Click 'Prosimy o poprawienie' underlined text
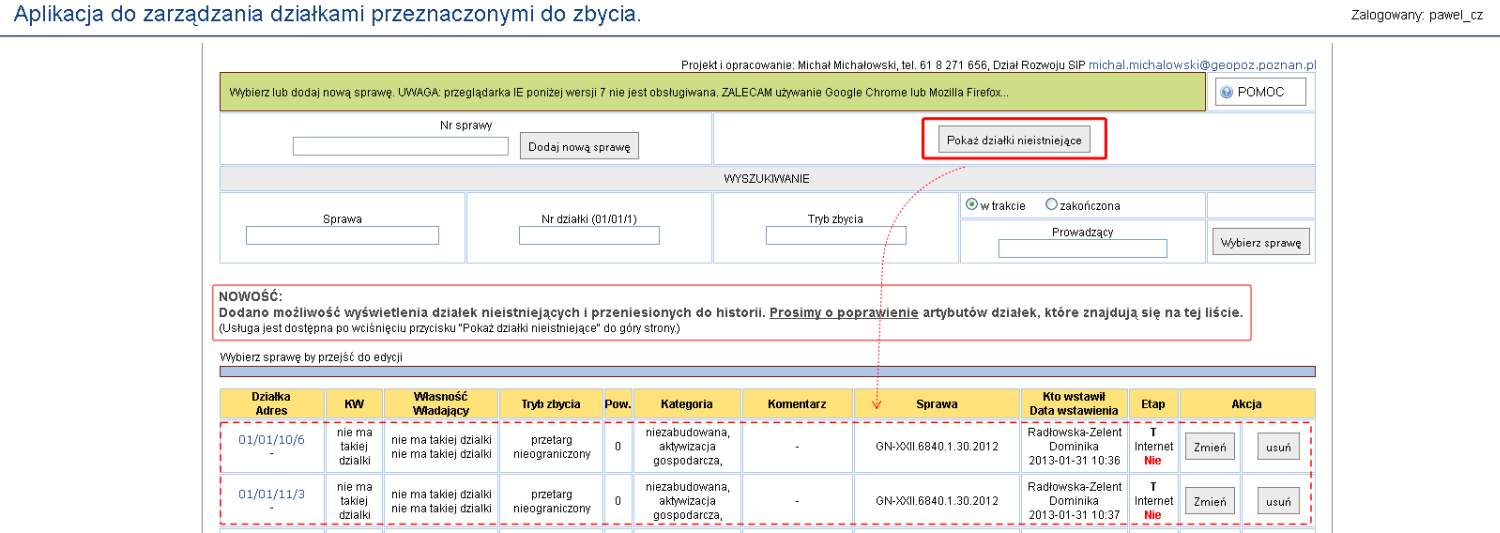Image resolution: width=1500 pixels, height=533 pixels. click(843, 312)
